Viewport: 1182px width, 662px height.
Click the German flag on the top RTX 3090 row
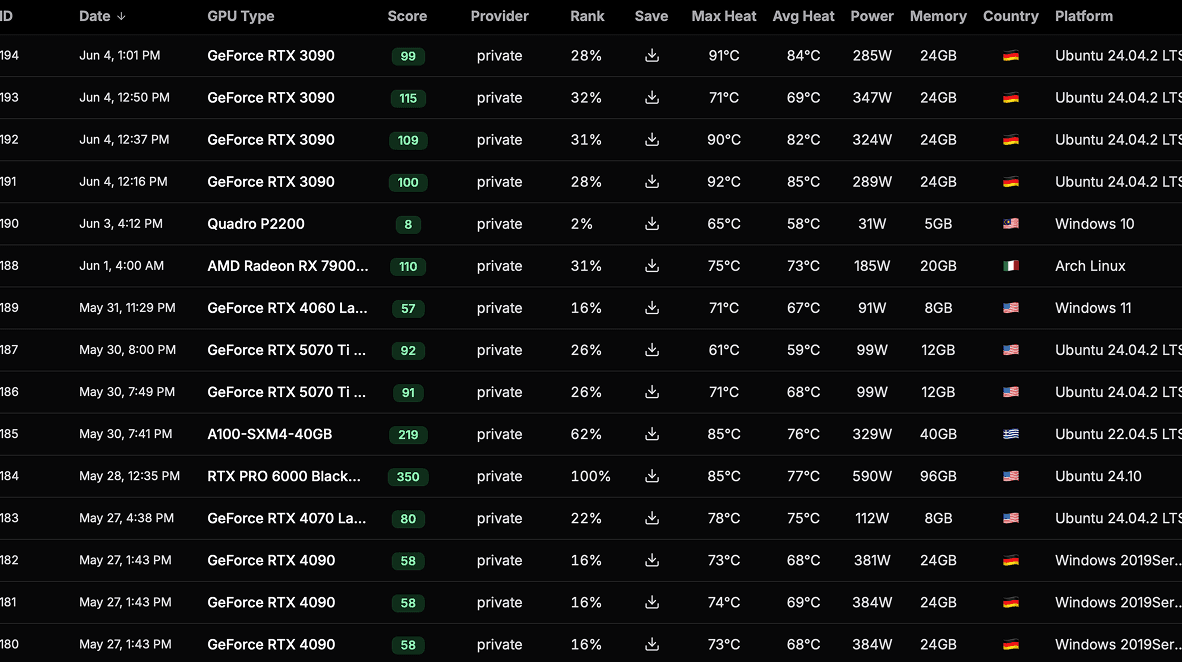tap(1011, 56)
